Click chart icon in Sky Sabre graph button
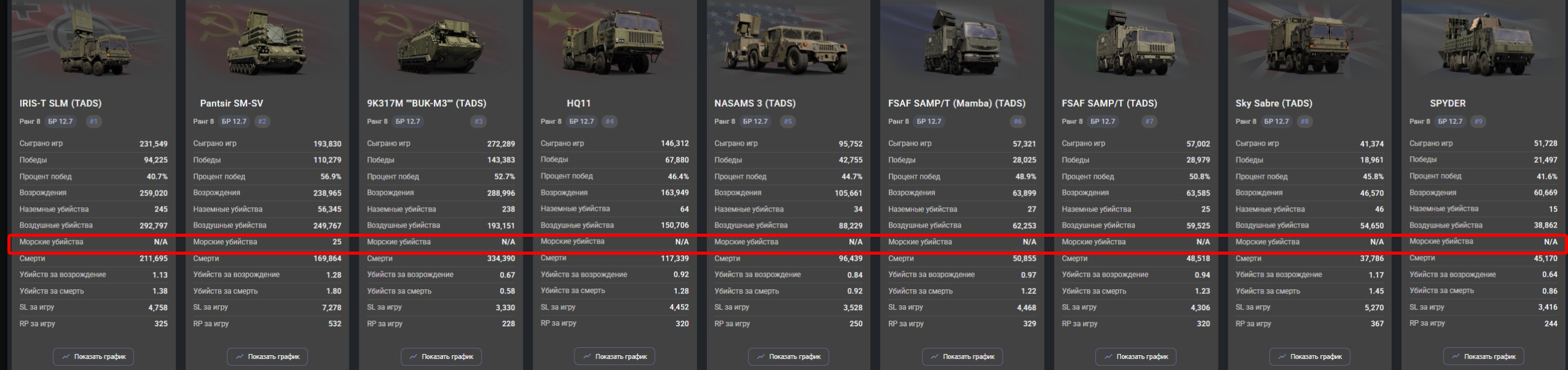 pyautogui.click(x=1282, y=356)
